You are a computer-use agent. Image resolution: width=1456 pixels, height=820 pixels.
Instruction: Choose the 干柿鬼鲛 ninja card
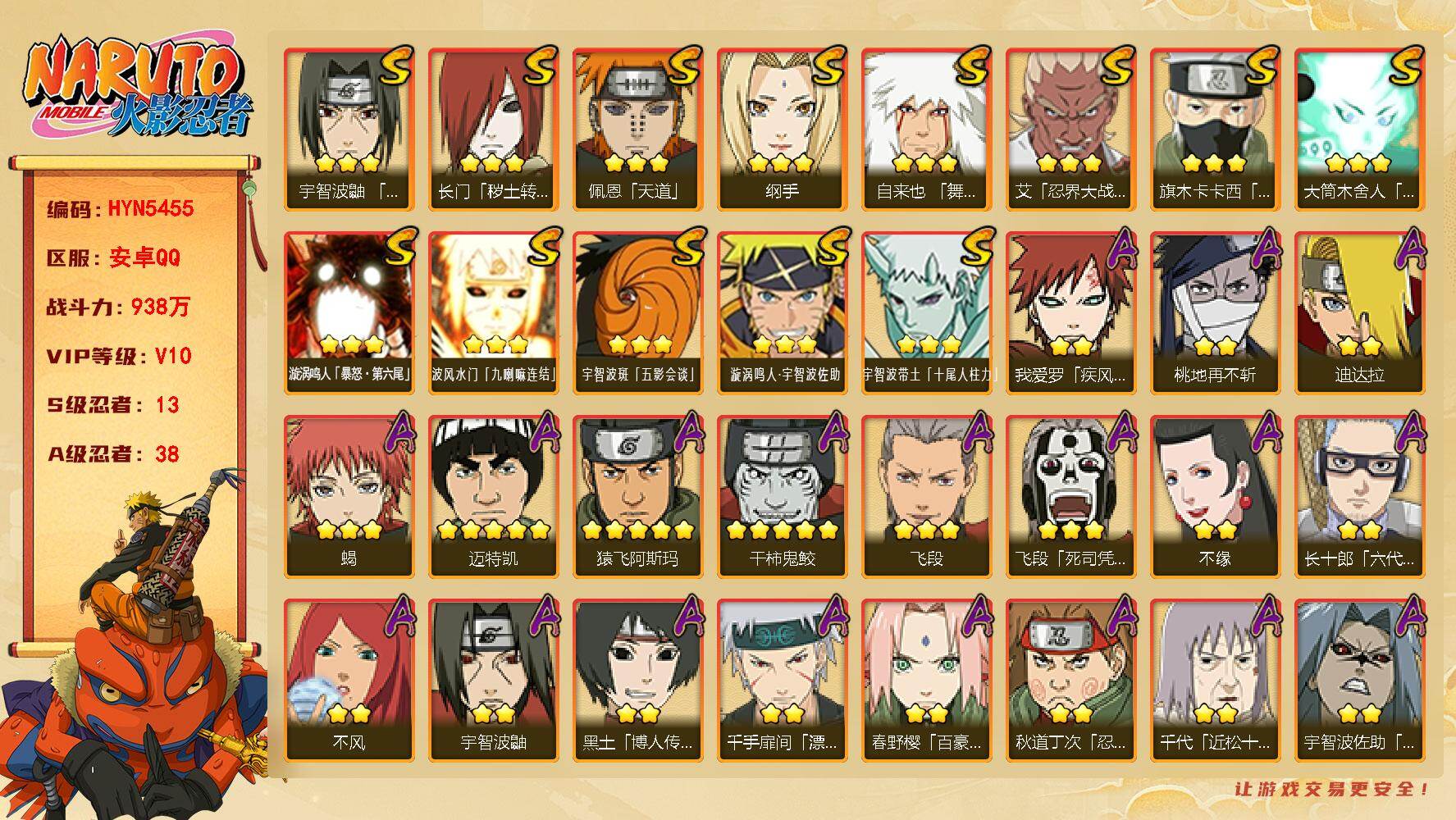point(782,496)
